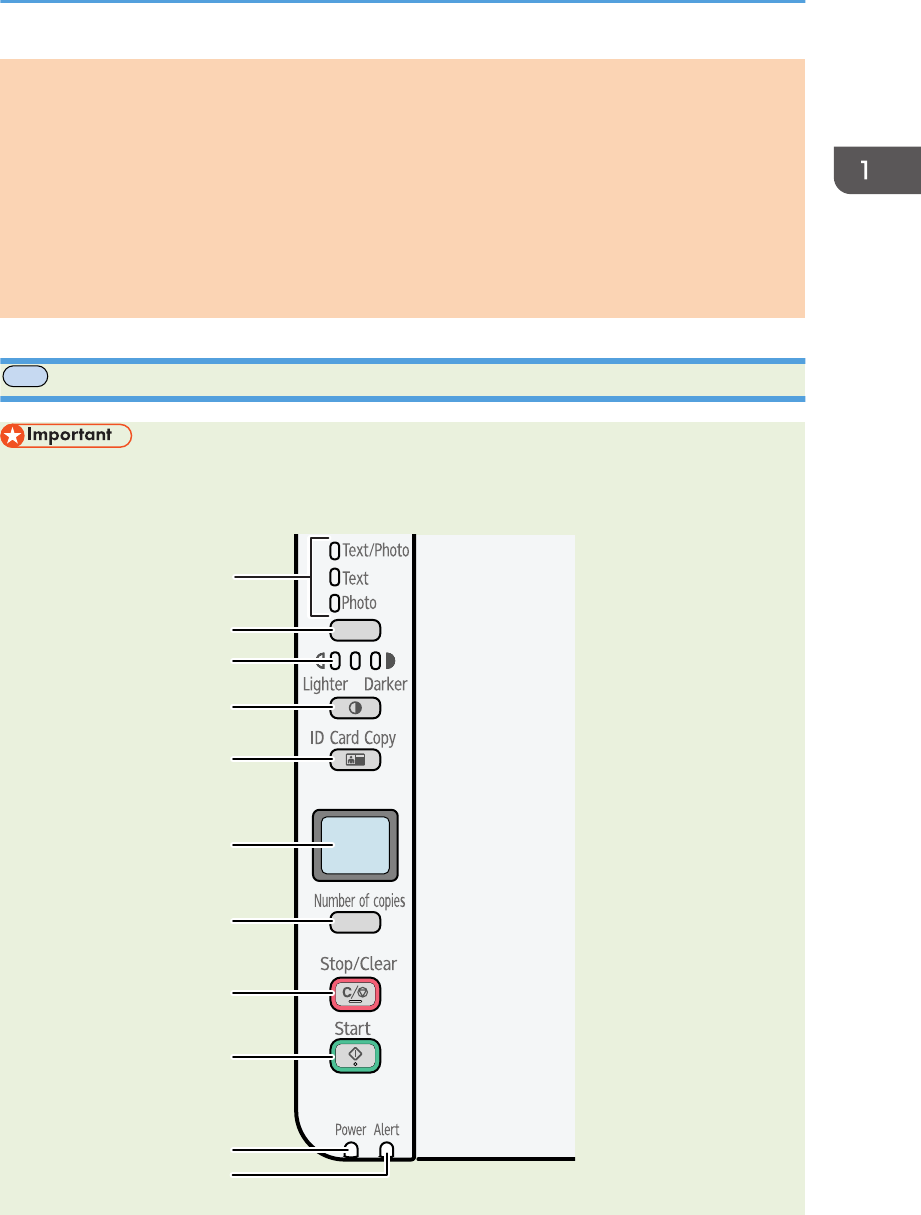Image resolution: width=921 pixels, height=1215 pixels.
Task: Click the 'ID Card Copy' label text
Action: pyautogui.click(x=355, y=738)
